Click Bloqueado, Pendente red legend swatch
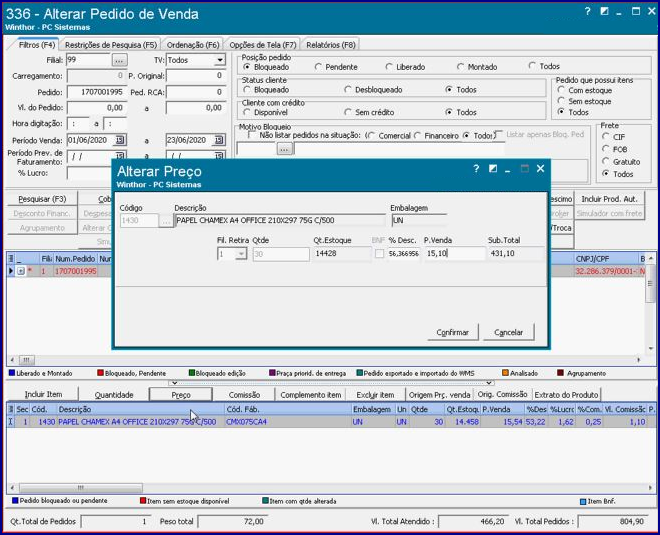 (100, 373)
